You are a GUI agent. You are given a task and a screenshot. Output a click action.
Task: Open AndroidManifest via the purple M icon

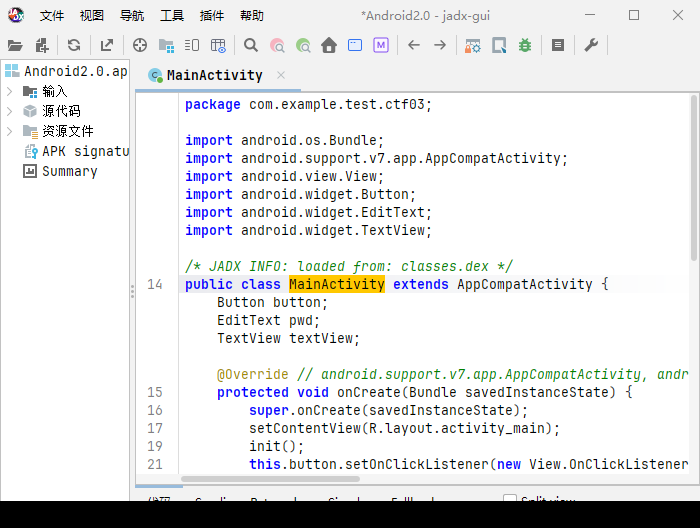click(381, 45)
